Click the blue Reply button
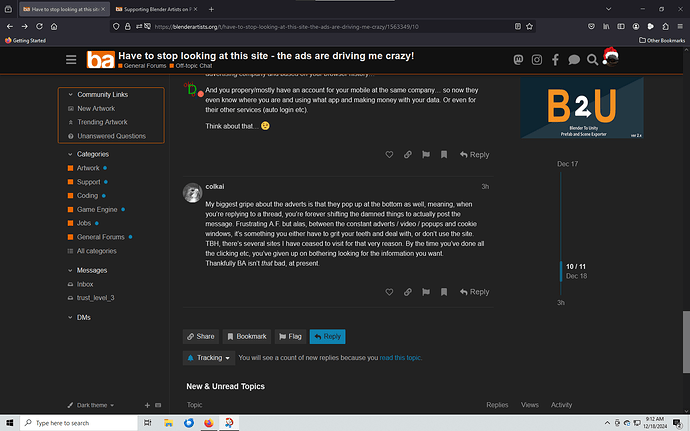Screen dimensions: 690x431 pos(327,336)
